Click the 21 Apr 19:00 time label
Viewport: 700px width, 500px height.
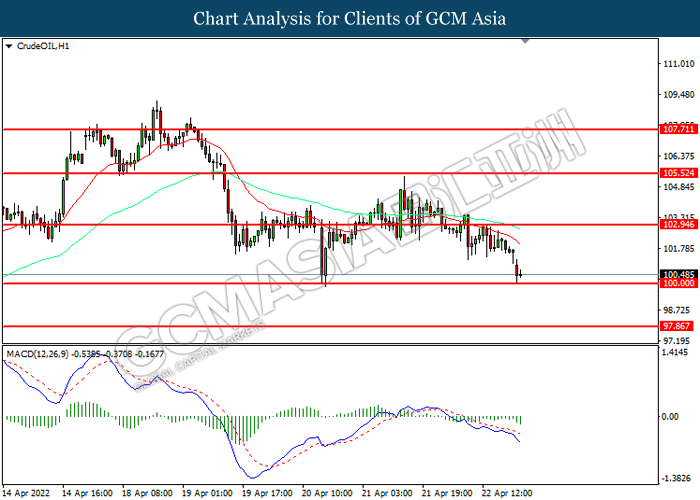pos(447,493)
